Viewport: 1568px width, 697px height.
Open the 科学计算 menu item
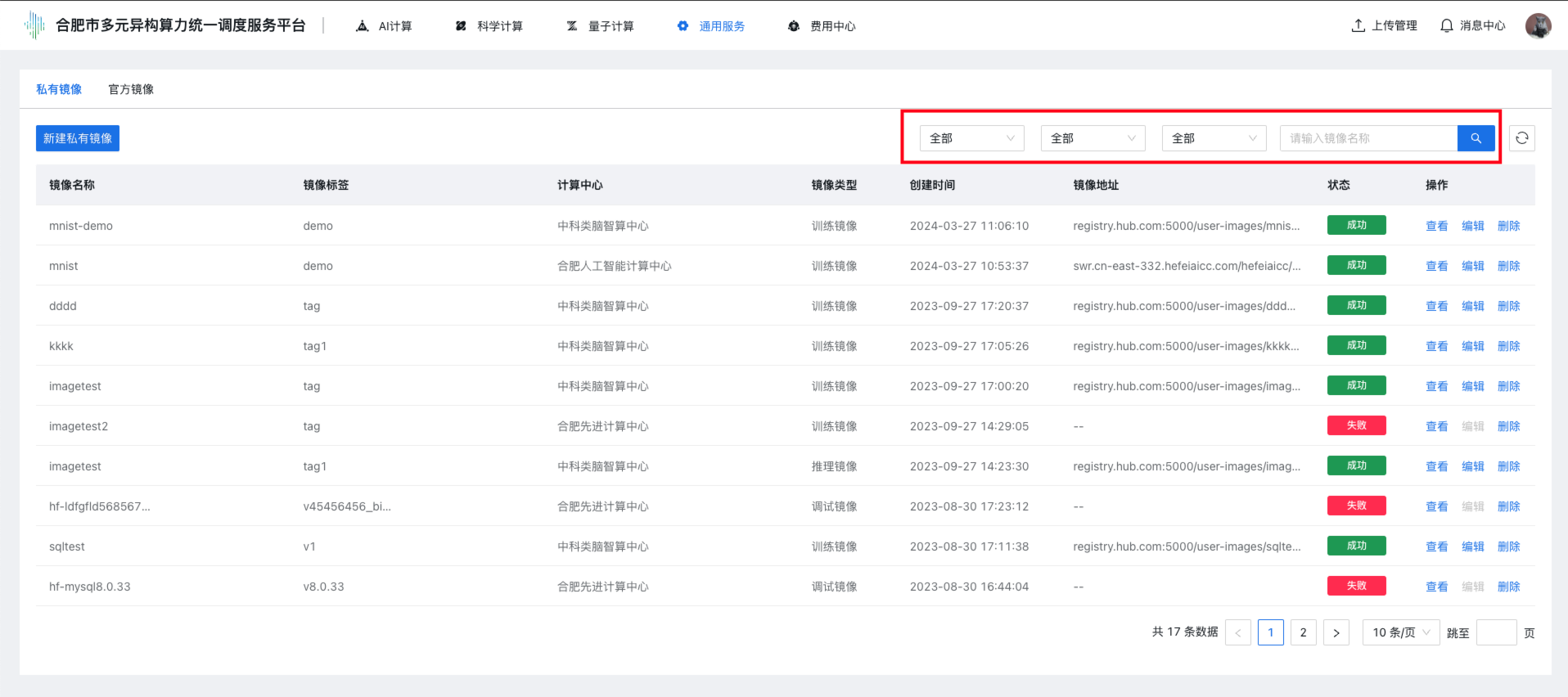click(499, 26)
